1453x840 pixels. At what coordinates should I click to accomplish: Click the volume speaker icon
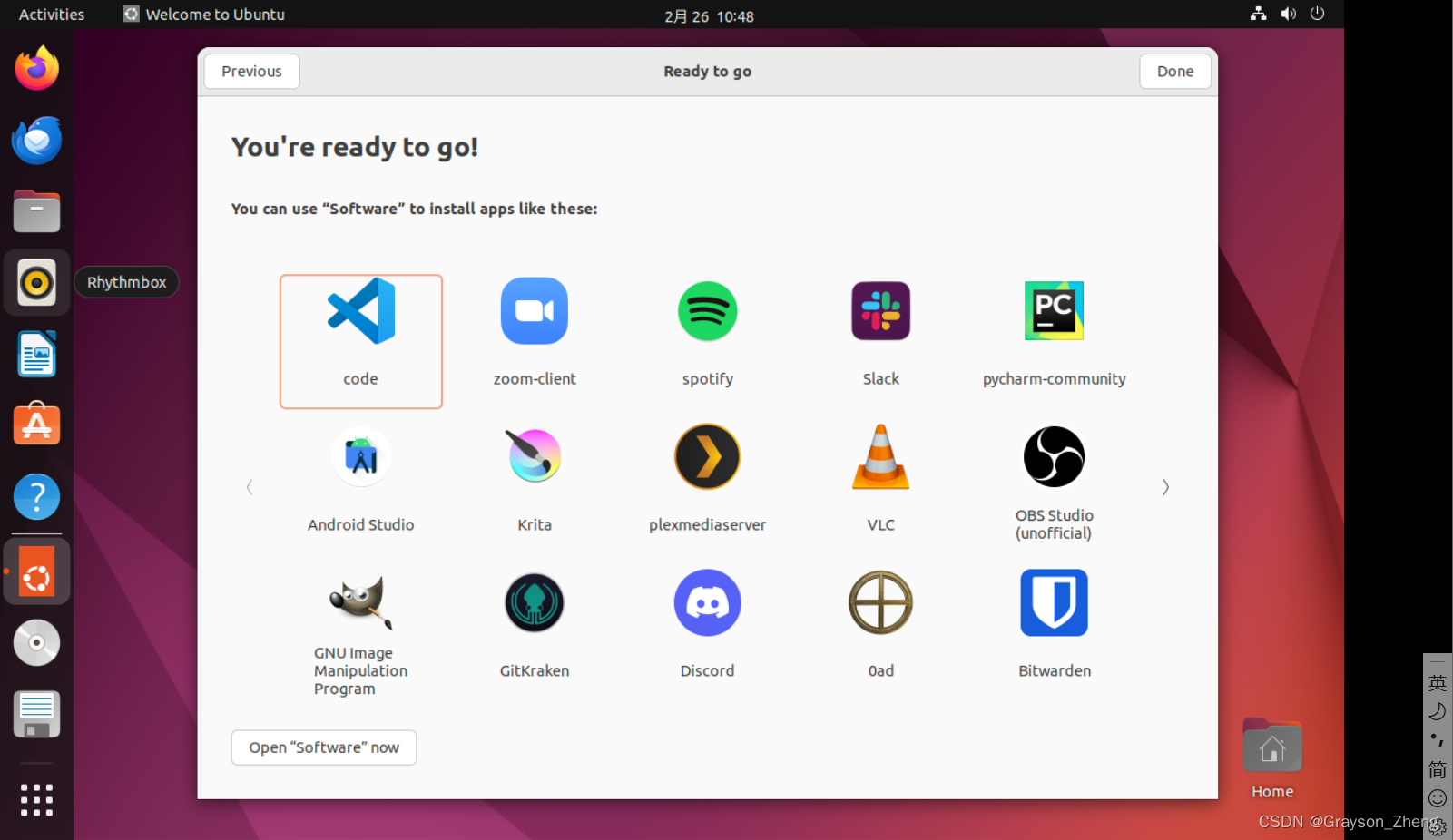(x=1288, y=14)
